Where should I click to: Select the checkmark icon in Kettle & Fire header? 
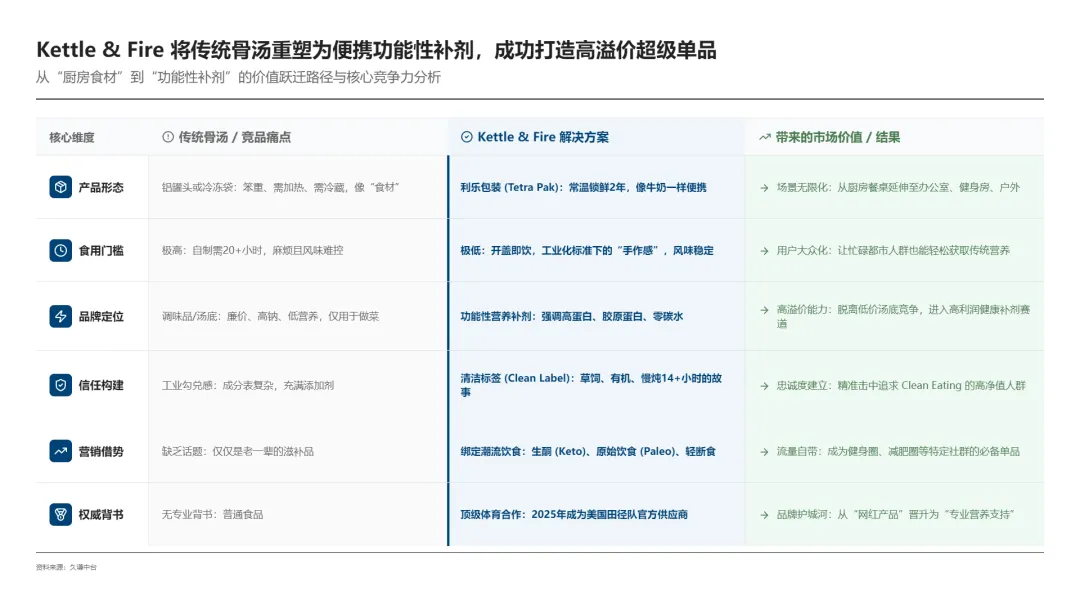[465, 136]
